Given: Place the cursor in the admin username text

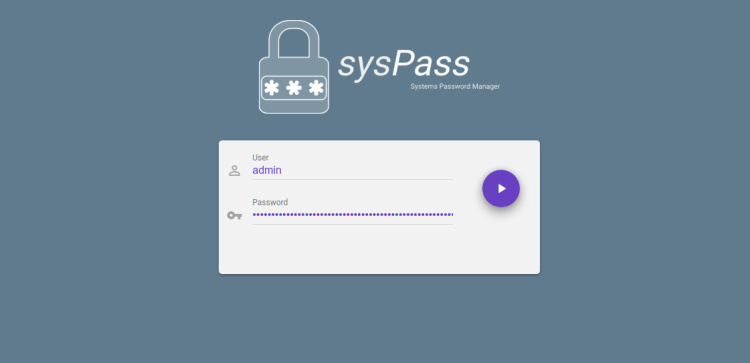Looking at the screenshot, I should 267,170.
